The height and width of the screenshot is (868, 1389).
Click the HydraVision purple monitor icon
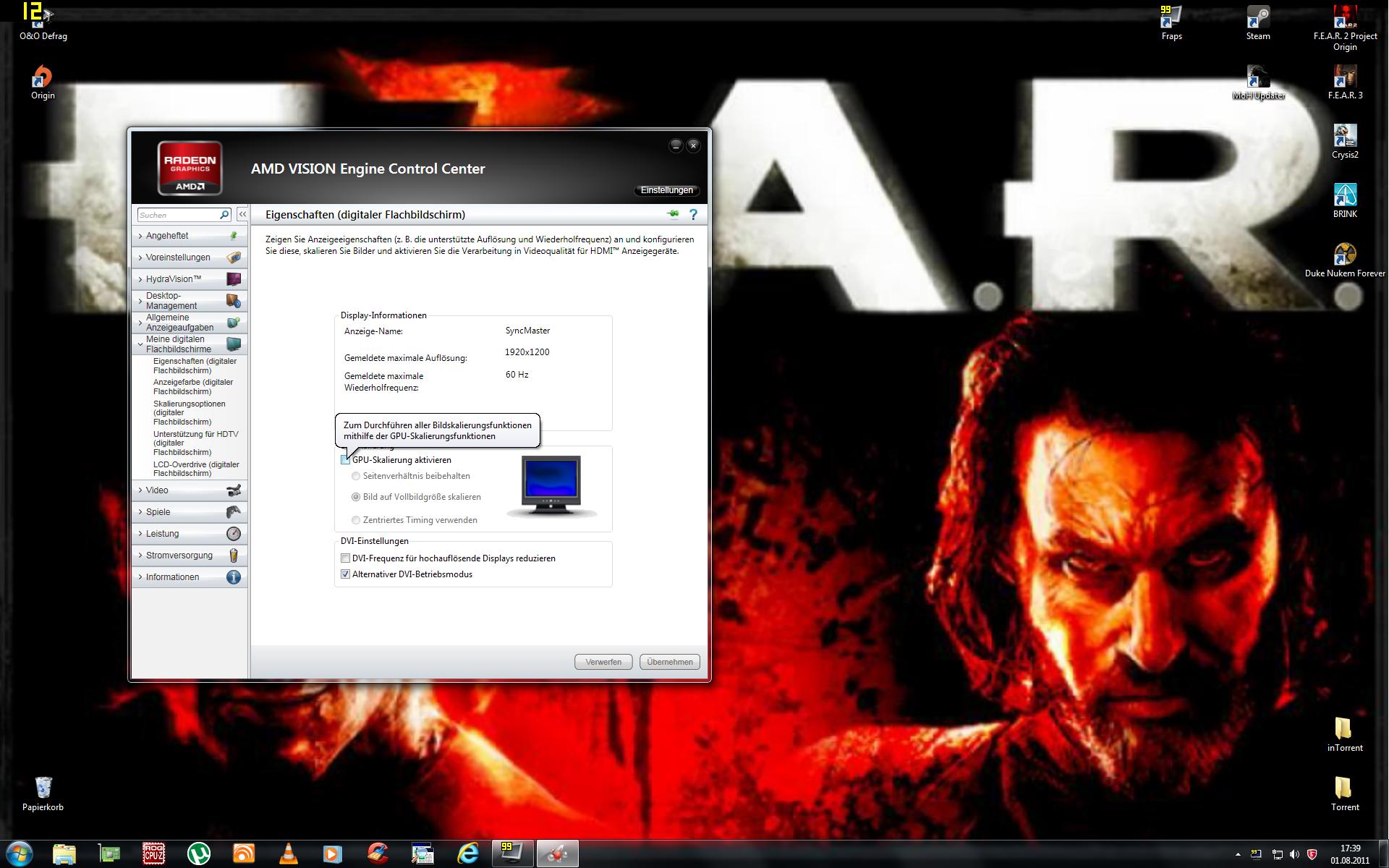234,279
